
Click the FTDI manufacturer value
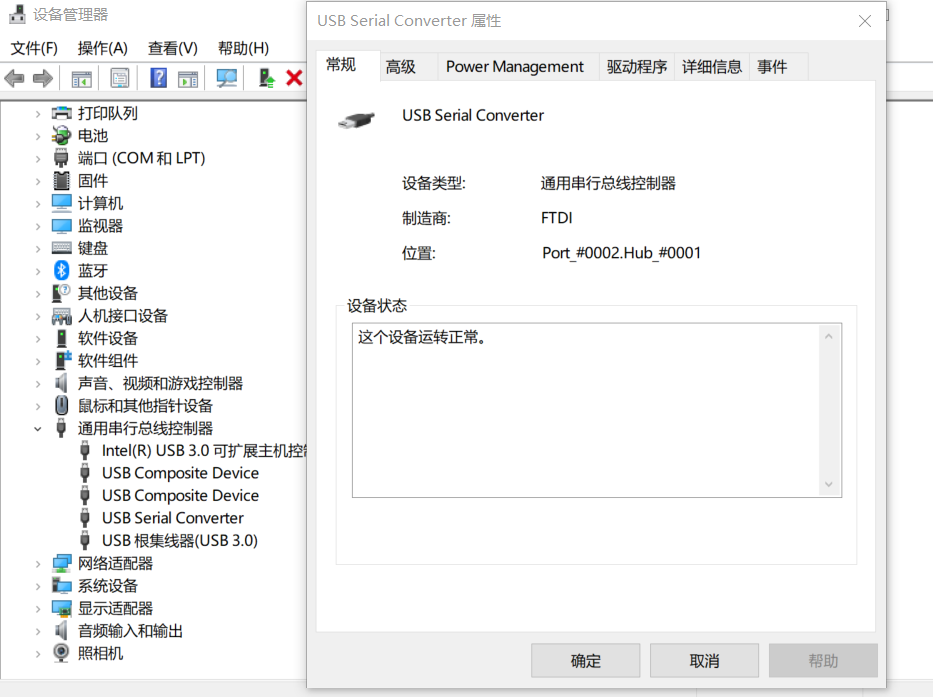(556, 218)
